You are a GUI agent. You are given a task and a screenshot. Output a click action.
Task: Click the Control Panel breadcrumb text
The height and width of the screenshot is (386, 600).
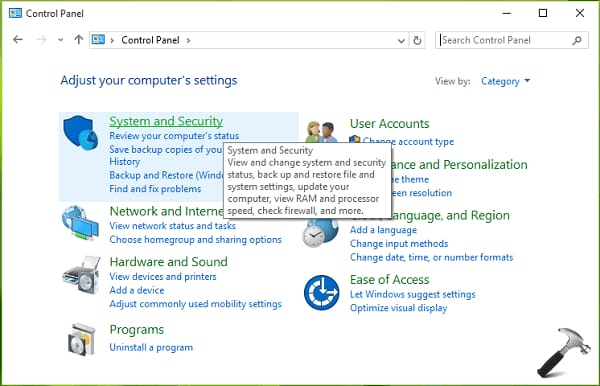click(150, 40)
